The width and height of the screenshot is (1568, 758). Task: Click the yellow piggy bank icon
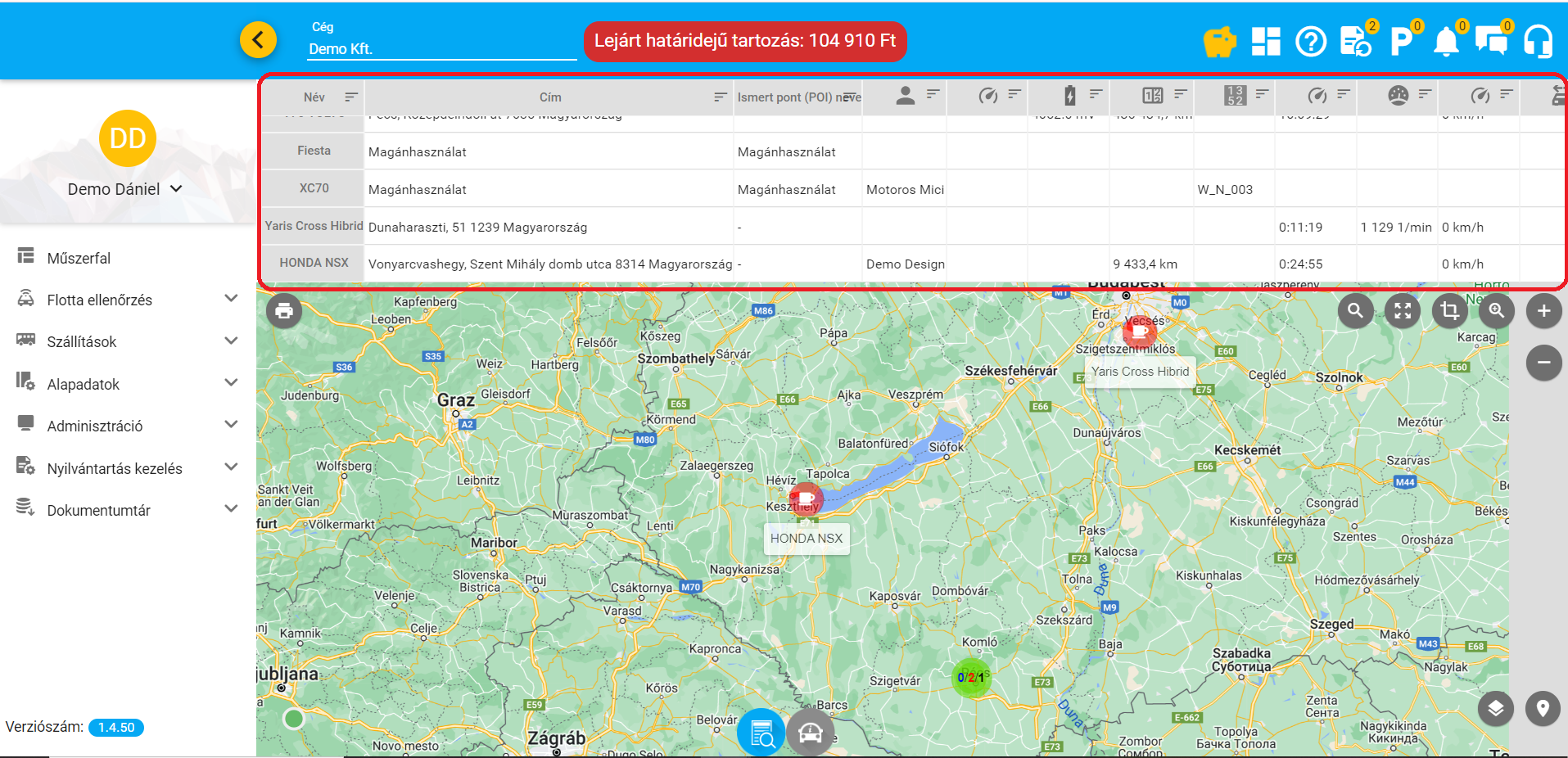click(x=1219, y=41)
